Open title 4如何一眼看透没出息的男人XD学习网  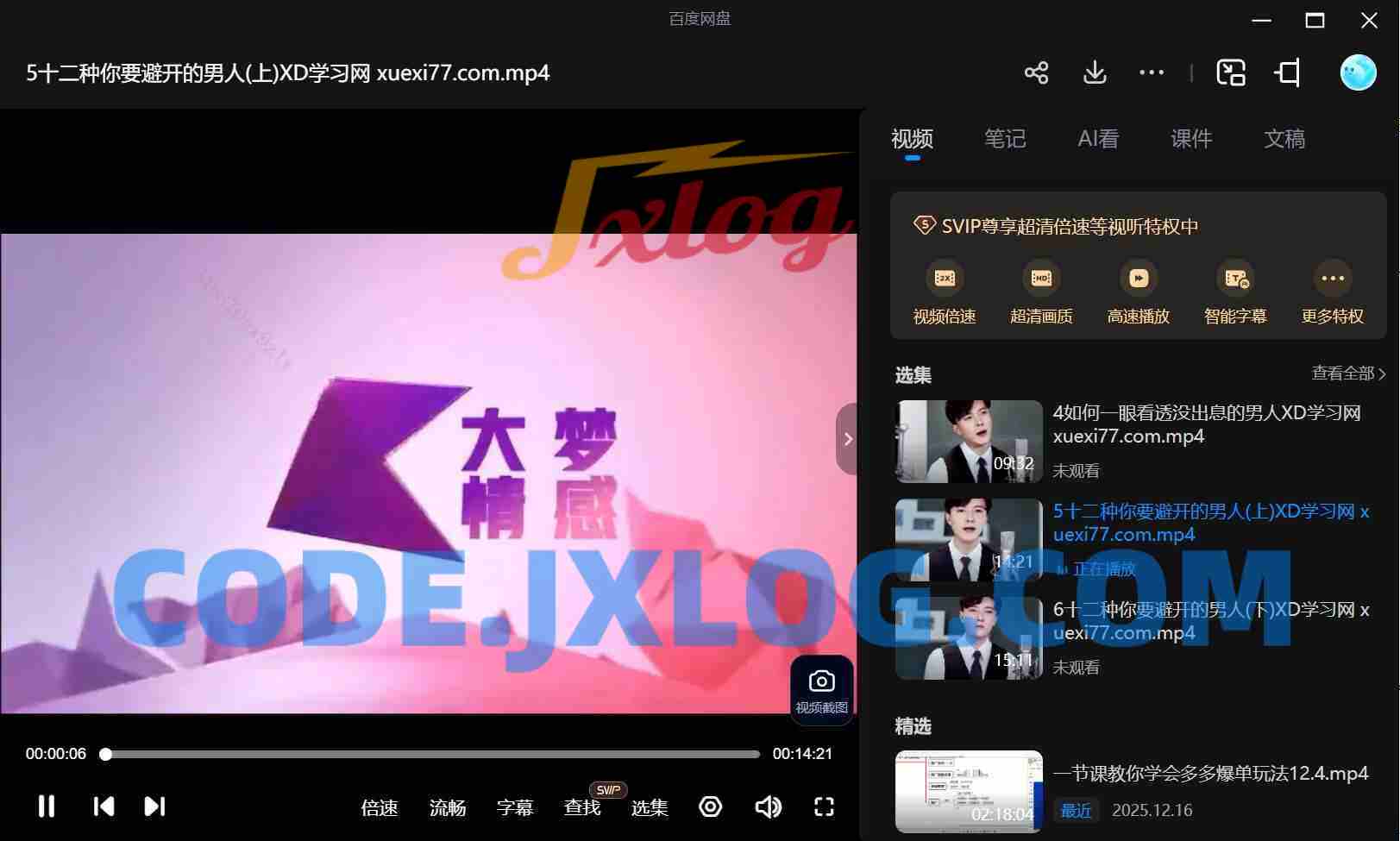(x=1207, y=424)
